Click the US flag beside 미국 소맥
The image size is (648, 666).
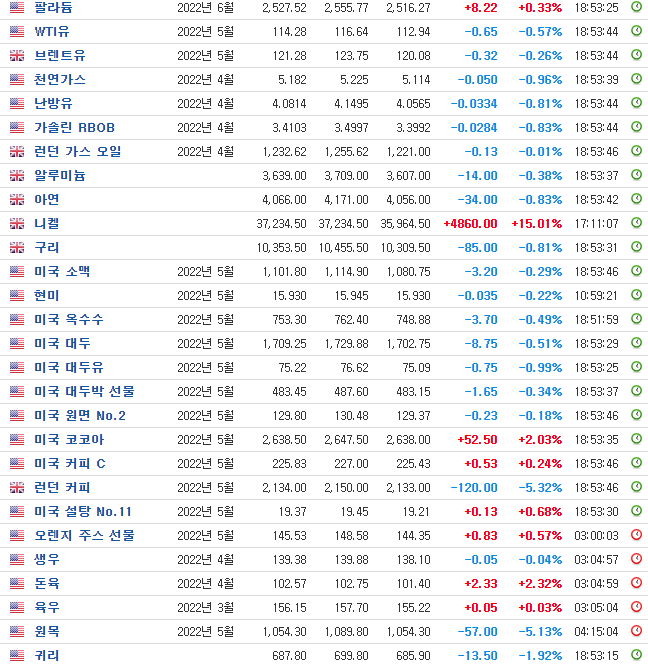point(17,271)
